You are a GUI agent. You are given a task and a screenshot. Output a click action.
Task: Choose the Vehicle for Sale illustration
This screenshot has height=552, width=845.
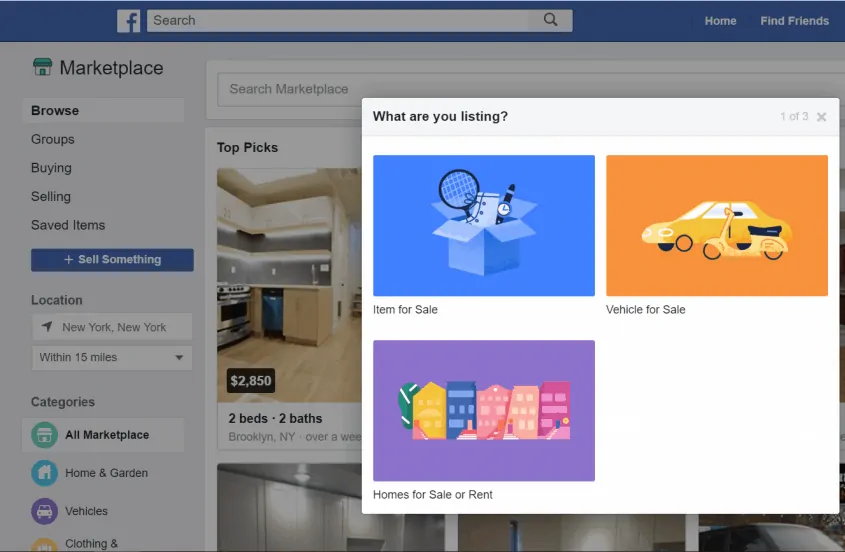(x=717, y=225)
